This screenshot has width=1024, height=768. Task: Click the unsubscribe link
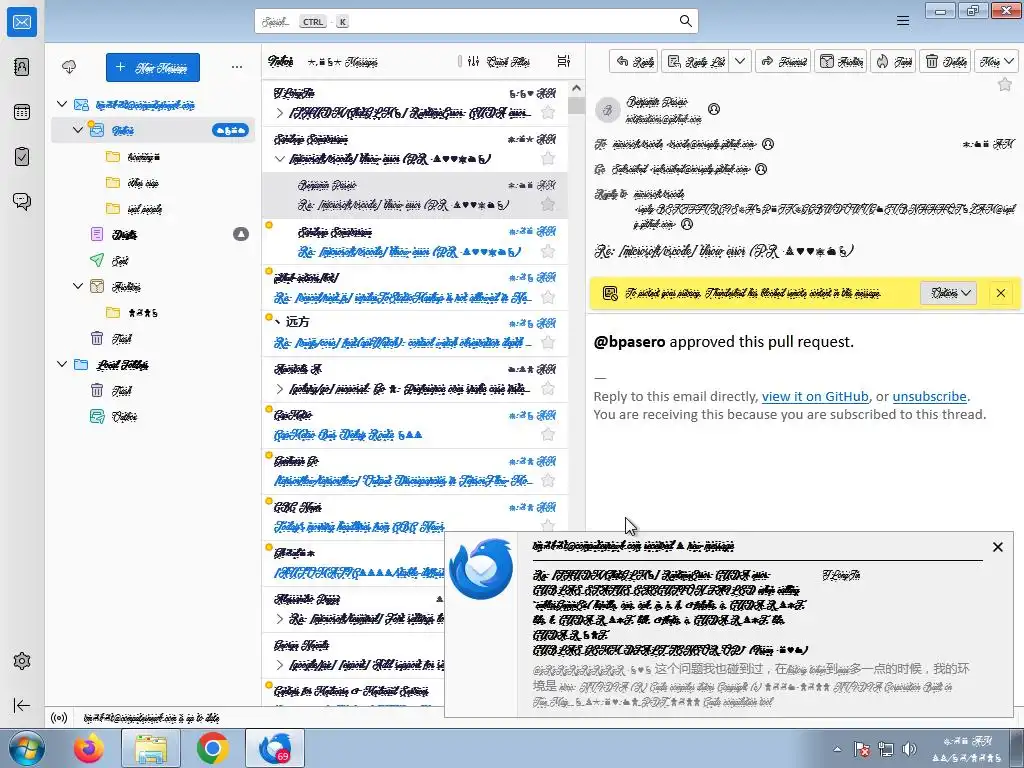click(929, 396)
